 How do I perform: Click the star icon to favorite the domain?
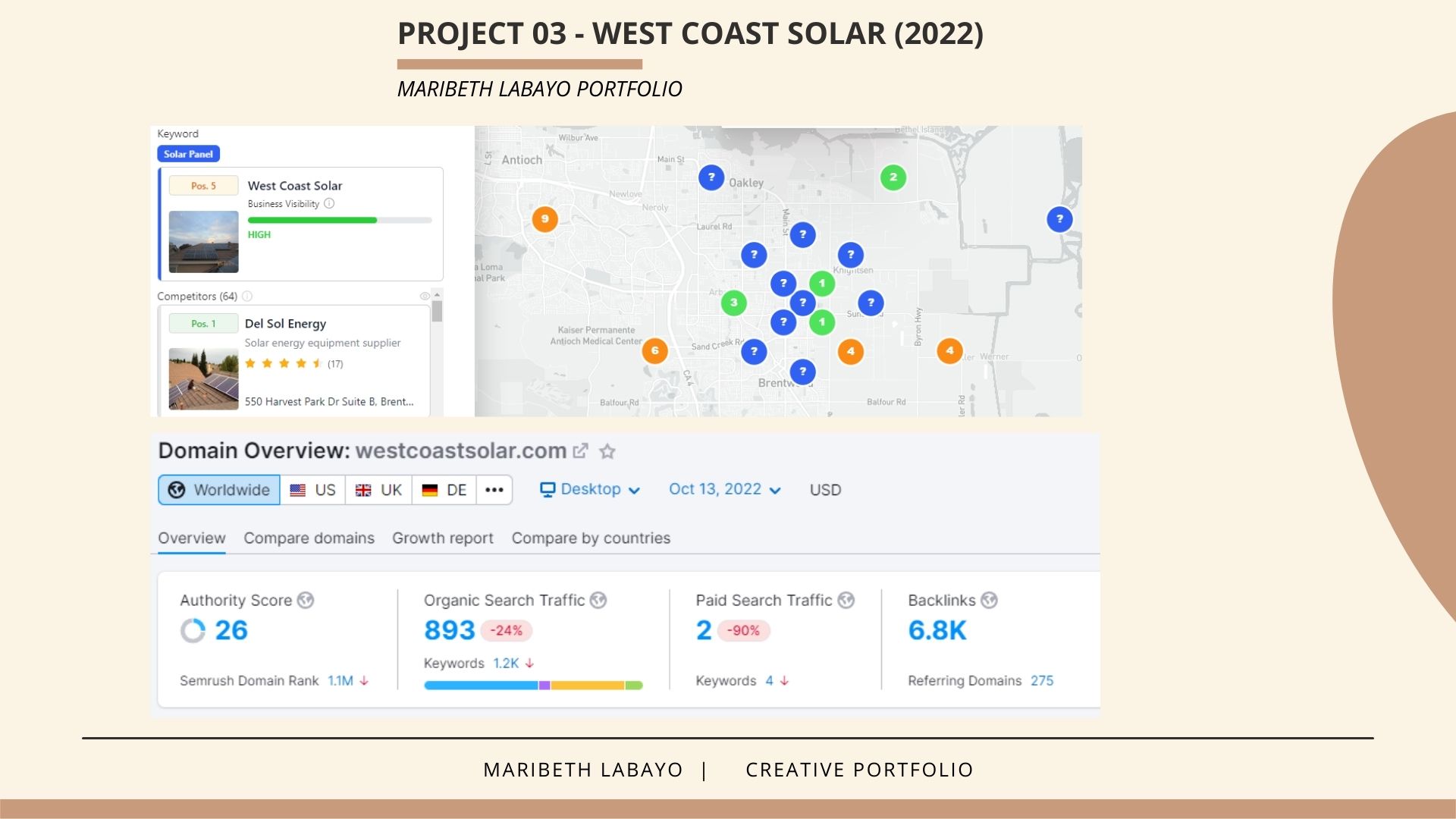607,451
